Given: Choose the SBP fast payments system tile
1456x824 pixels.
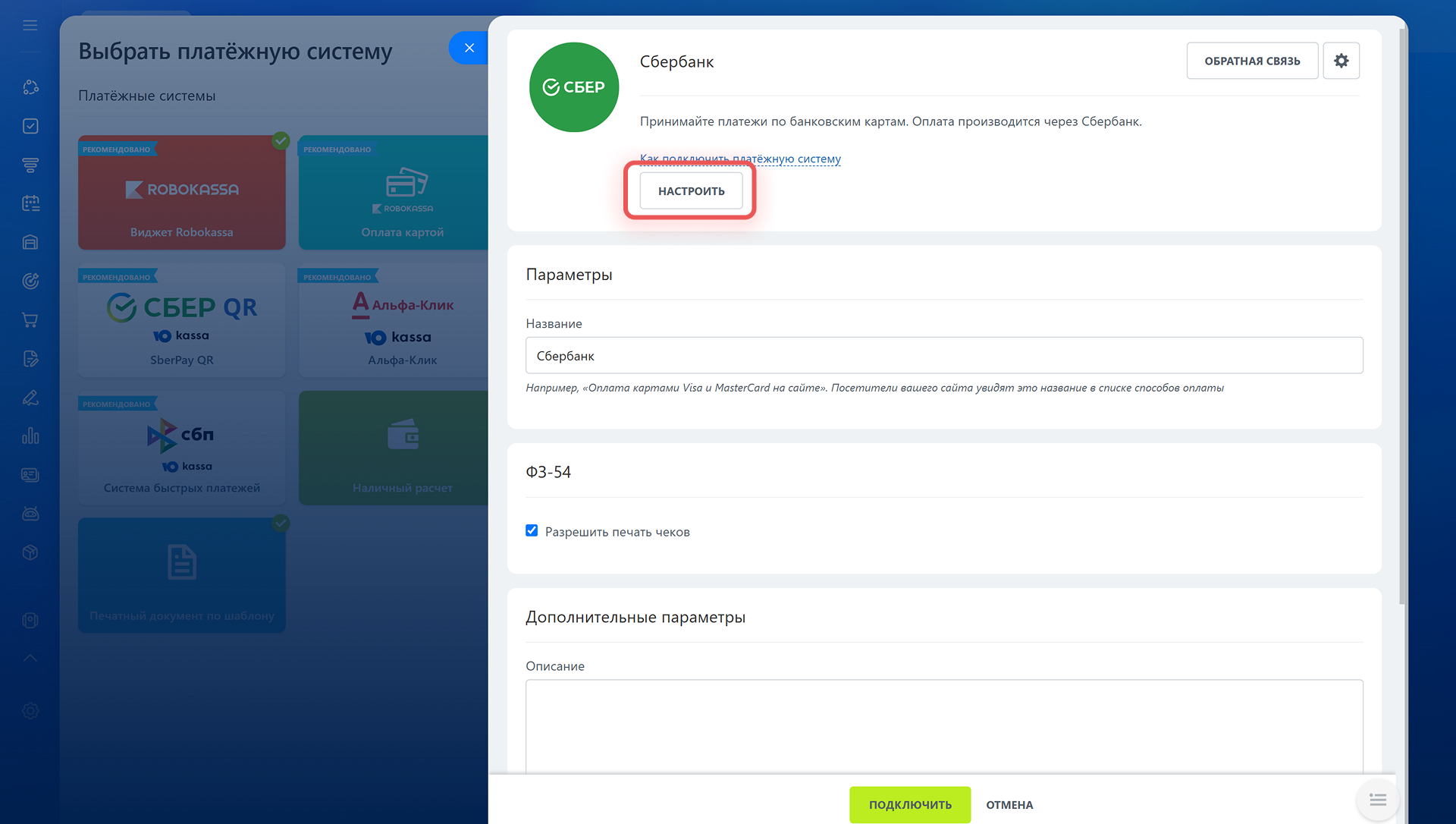Looking at the screenshot, I should tap(182, 448).
